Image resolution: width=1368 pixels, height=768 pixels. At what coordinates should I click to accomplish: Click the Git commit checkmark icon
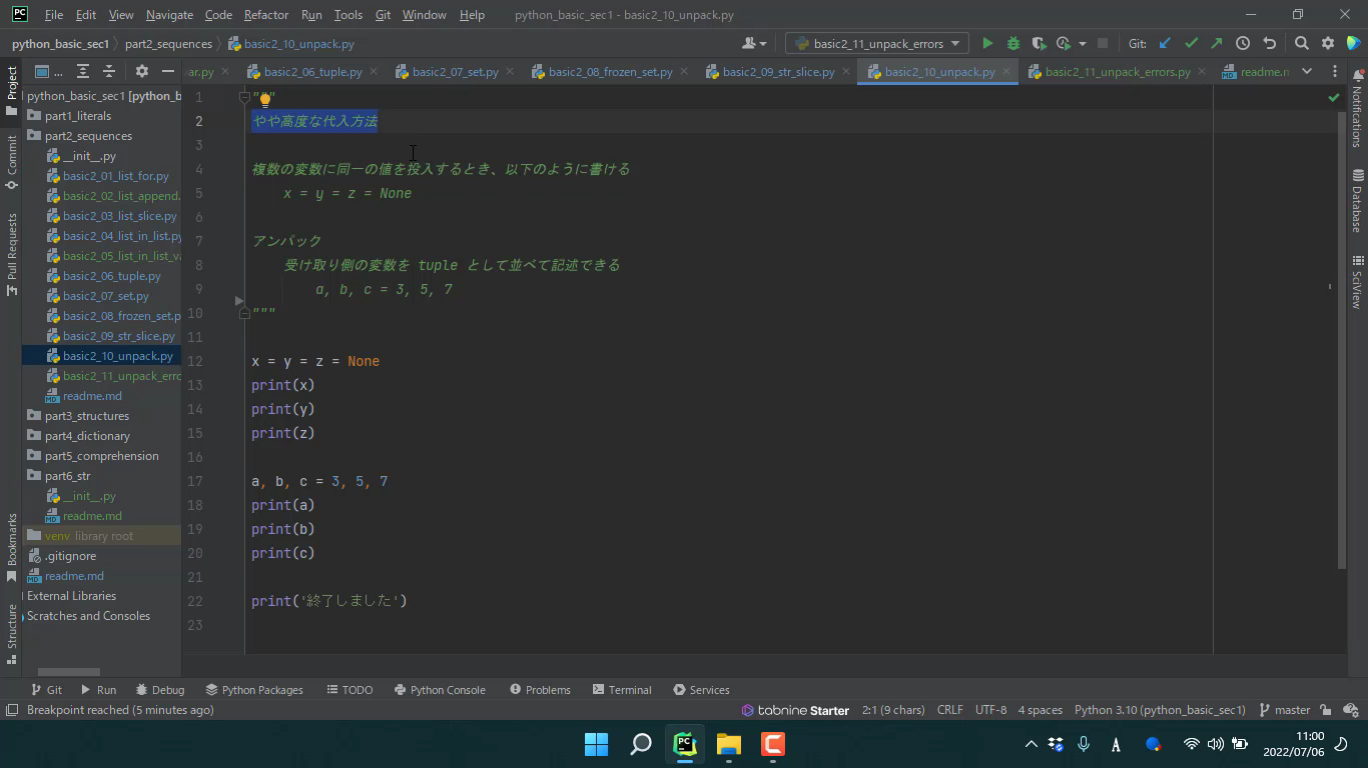tap(1191, 43)
